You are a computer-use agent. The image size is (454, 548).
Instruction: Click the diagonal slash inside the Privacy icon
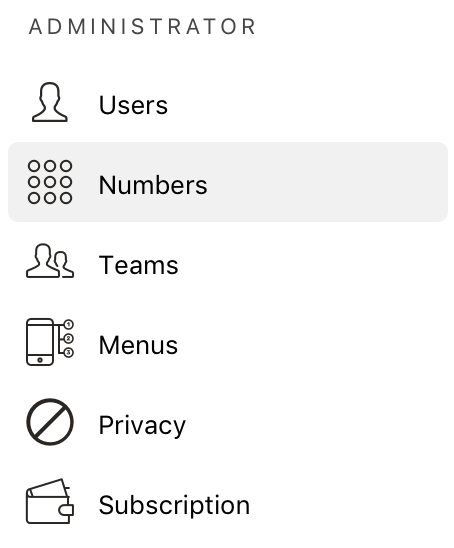click(50, 422)
